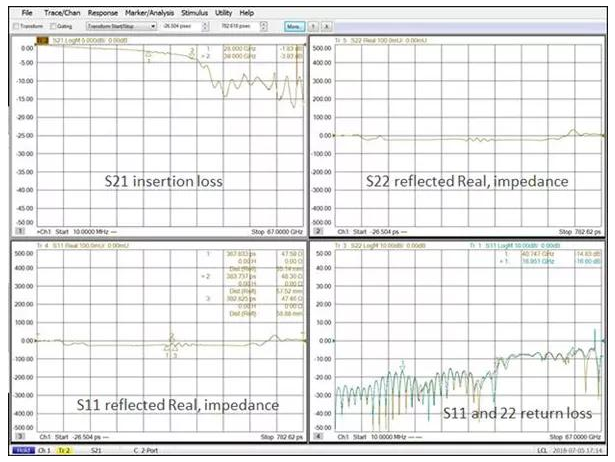Adjust the transform stop time stepper arrows
This screenshot has height=462, width=615.
click(264, 26)
